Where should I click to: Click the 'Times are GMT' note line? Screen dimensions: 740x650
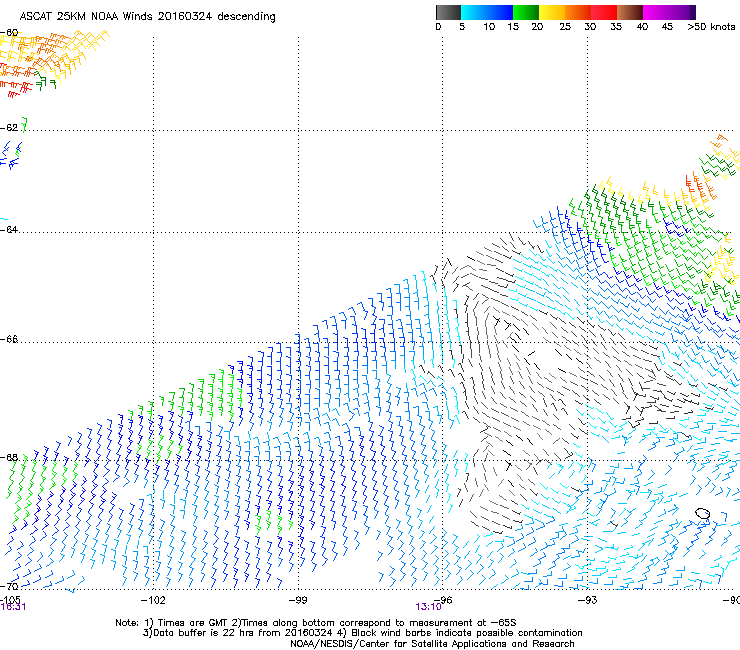(x=316, y=623)
